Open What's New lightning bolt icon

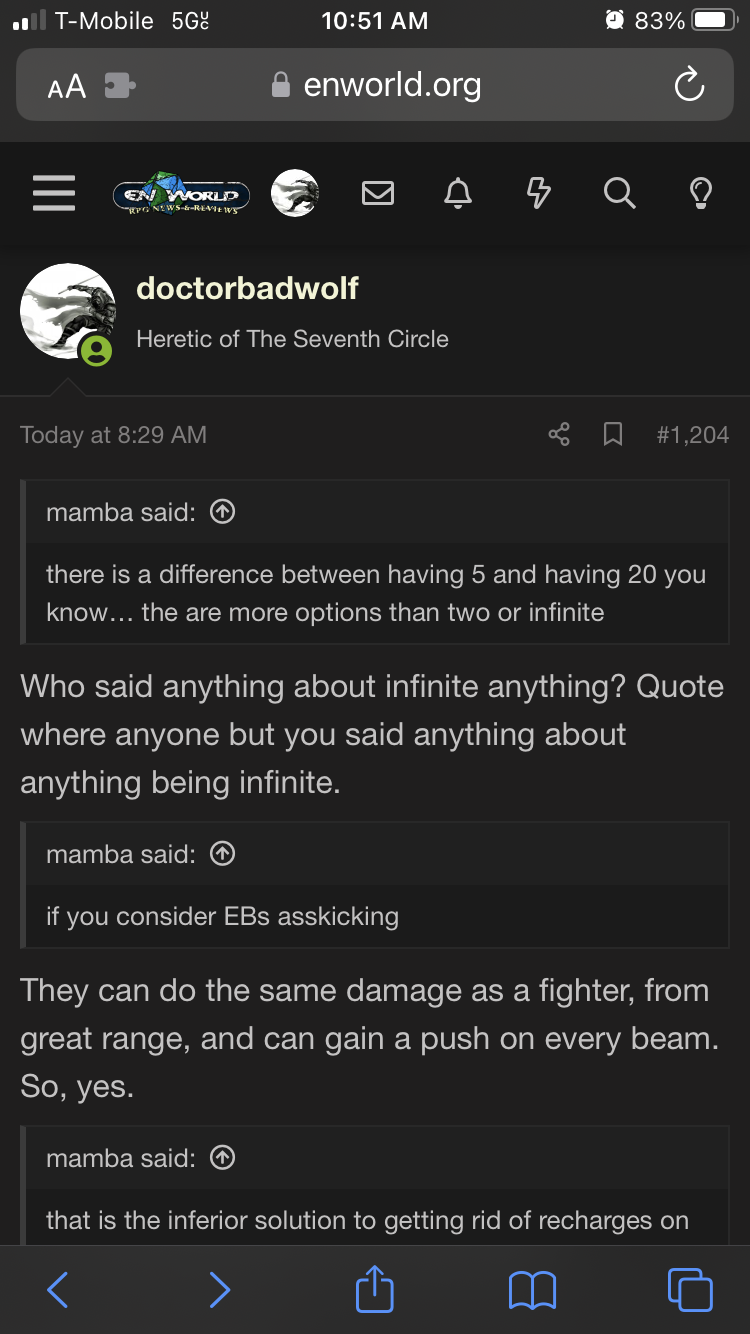click(x=538, y=193)
